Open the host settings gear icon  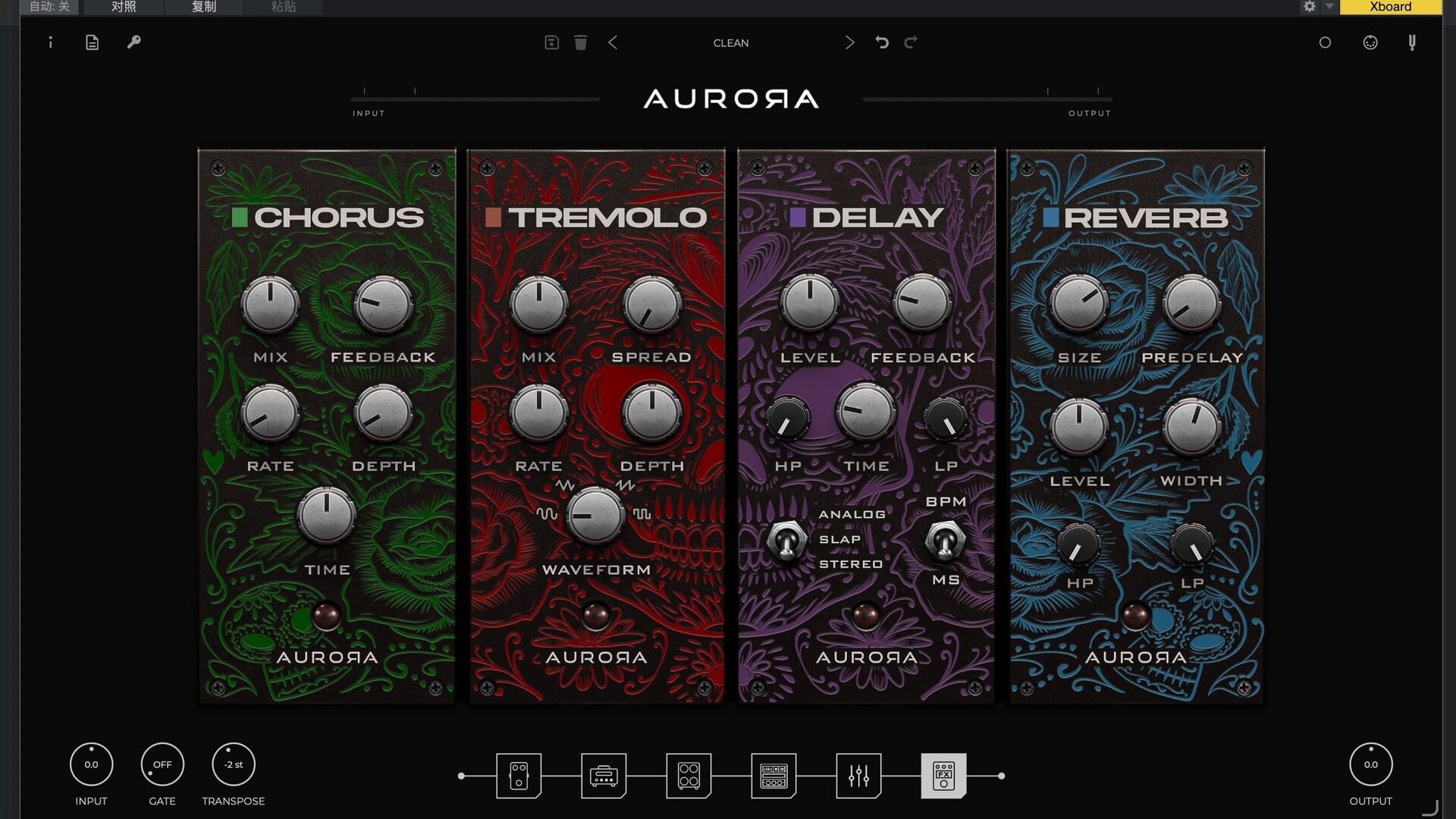(1309, 7)
